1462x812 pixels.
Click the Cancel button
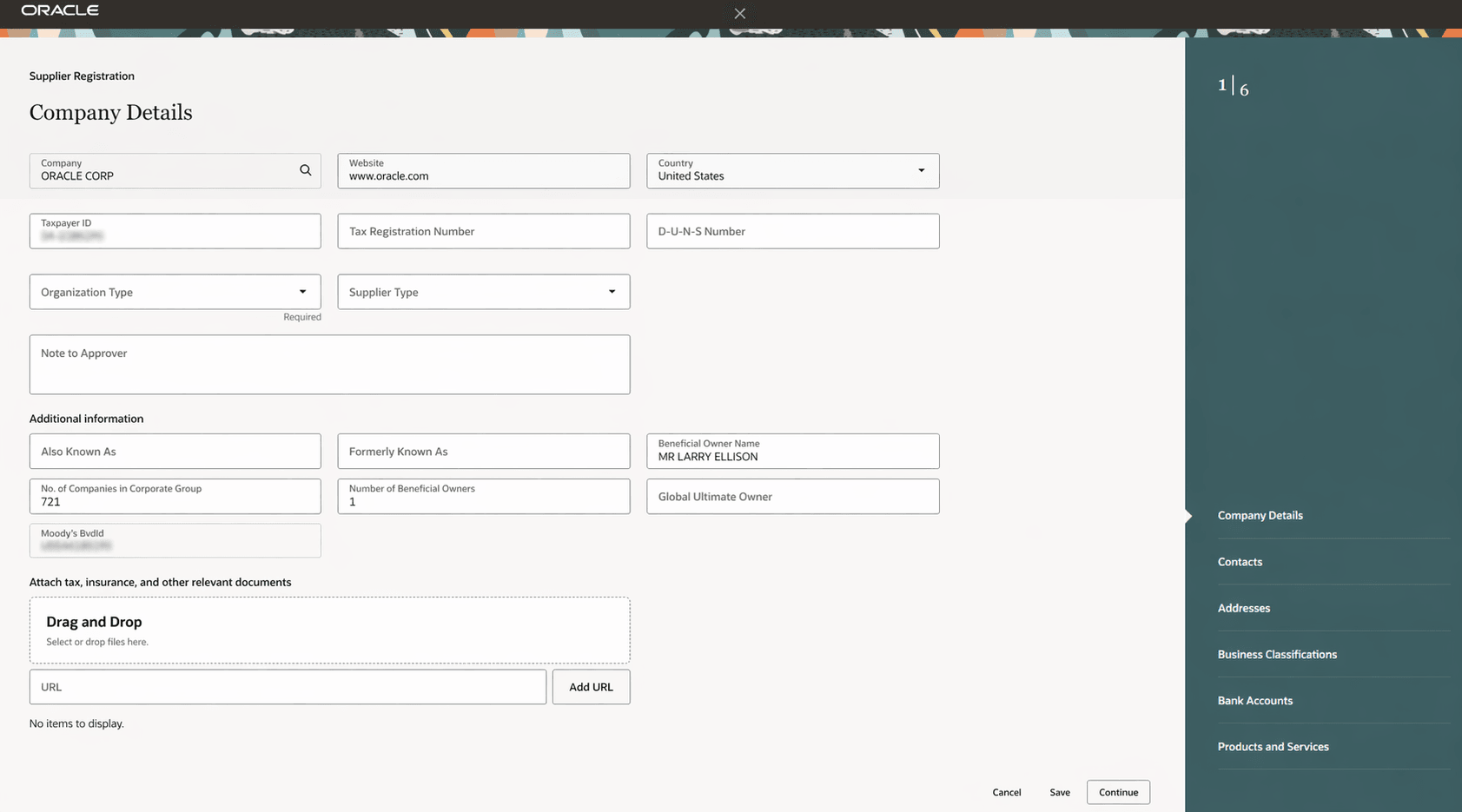tap(1007, 792)
